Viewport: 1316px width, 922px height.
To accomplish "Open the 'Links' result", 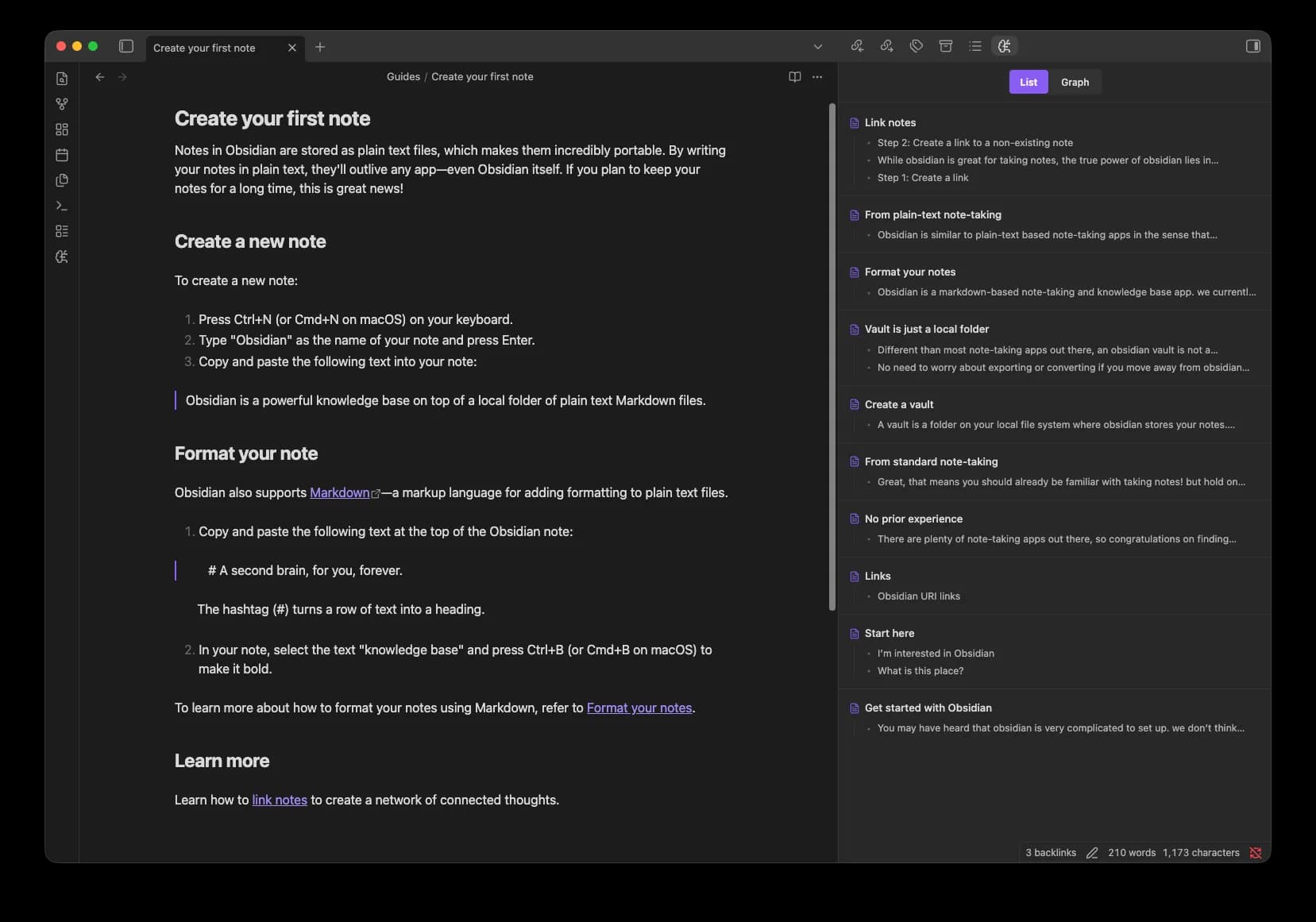I will 878,576.
